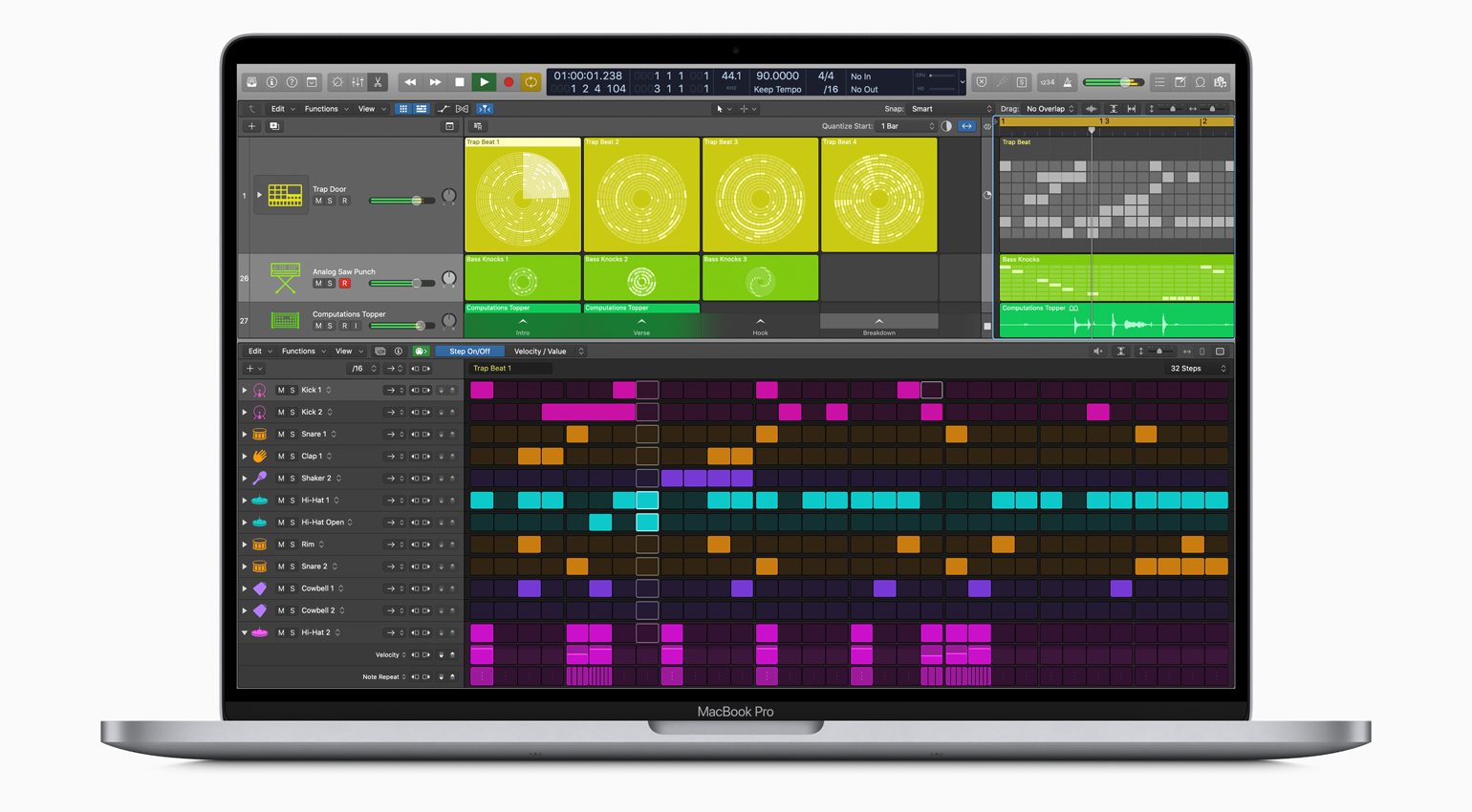The width and height of the screenshot is (1472, 812).
Task: Open the tracks area View menu
Action: tap(371, 109)
